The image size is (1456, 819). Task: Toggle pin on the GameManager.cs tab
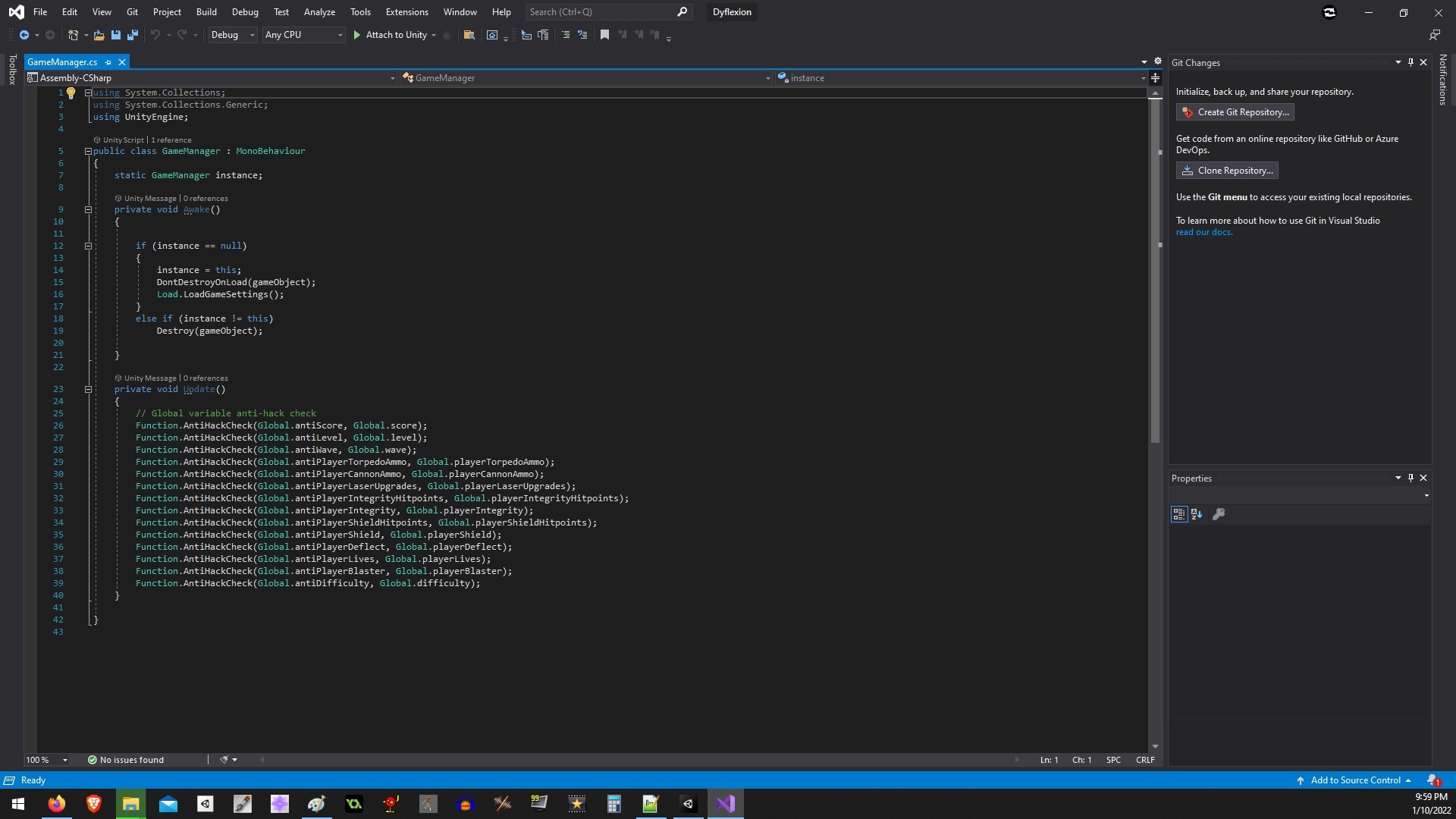pyautogui.click(x=108, y=62)
